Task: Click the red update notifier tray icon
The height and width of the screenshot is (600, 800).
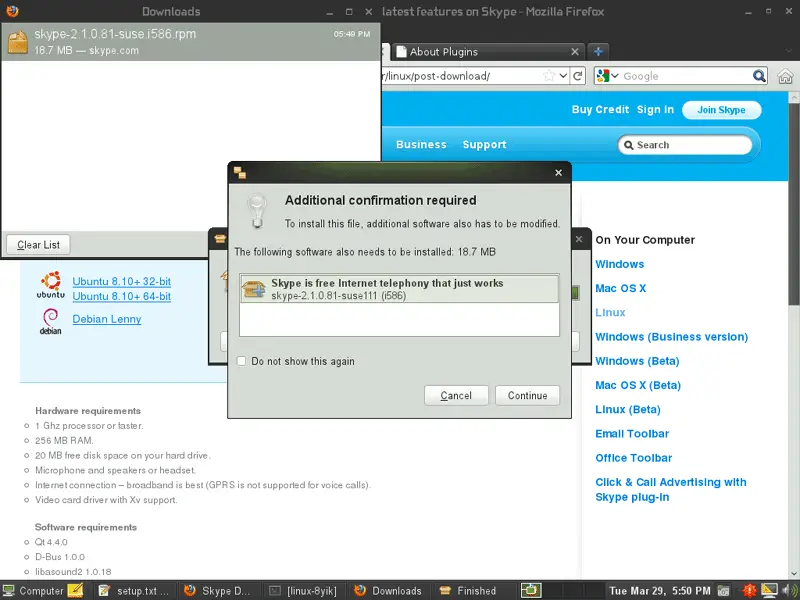Action: point(749,591)
